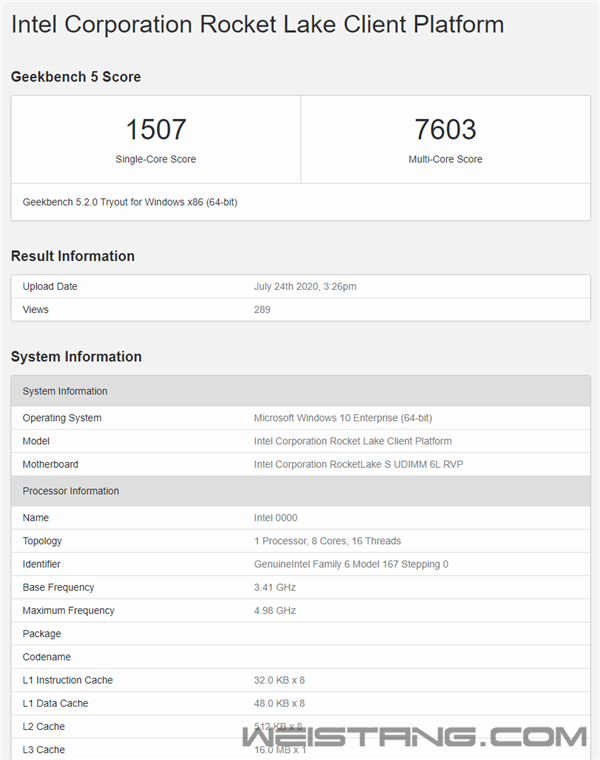The height and width of the screenshot is (760, 600).
Task: Select the Single-Core Score label
Action: coord(156,159)
